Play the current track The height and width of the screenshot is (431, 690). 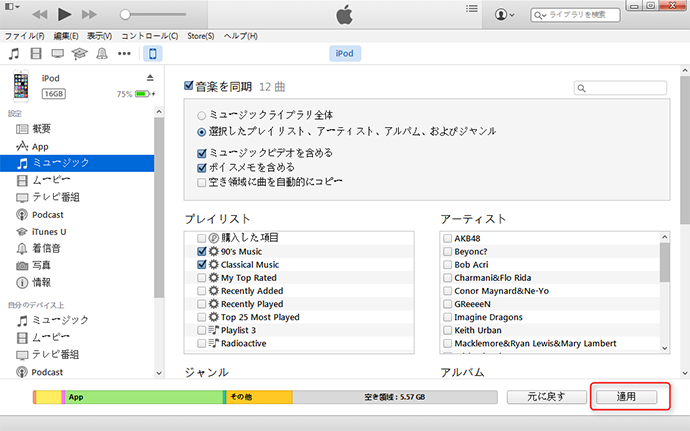pyautogui.click(x=64, y=15)
